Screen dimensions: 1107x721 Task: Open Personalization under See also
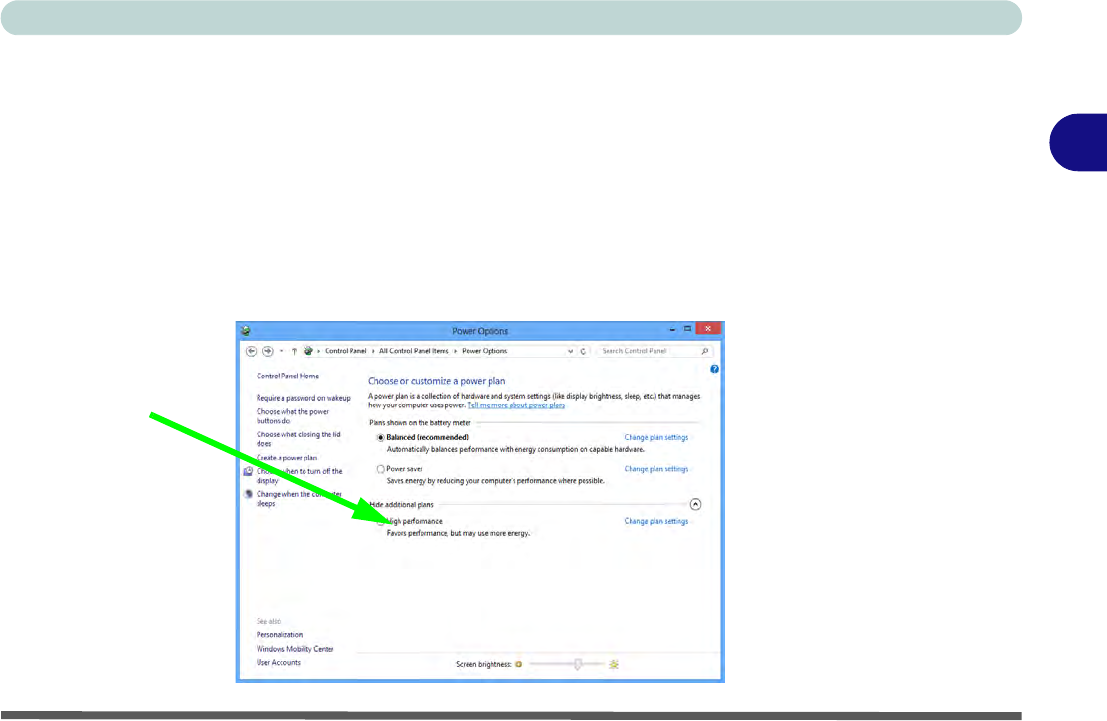point(280,635)
